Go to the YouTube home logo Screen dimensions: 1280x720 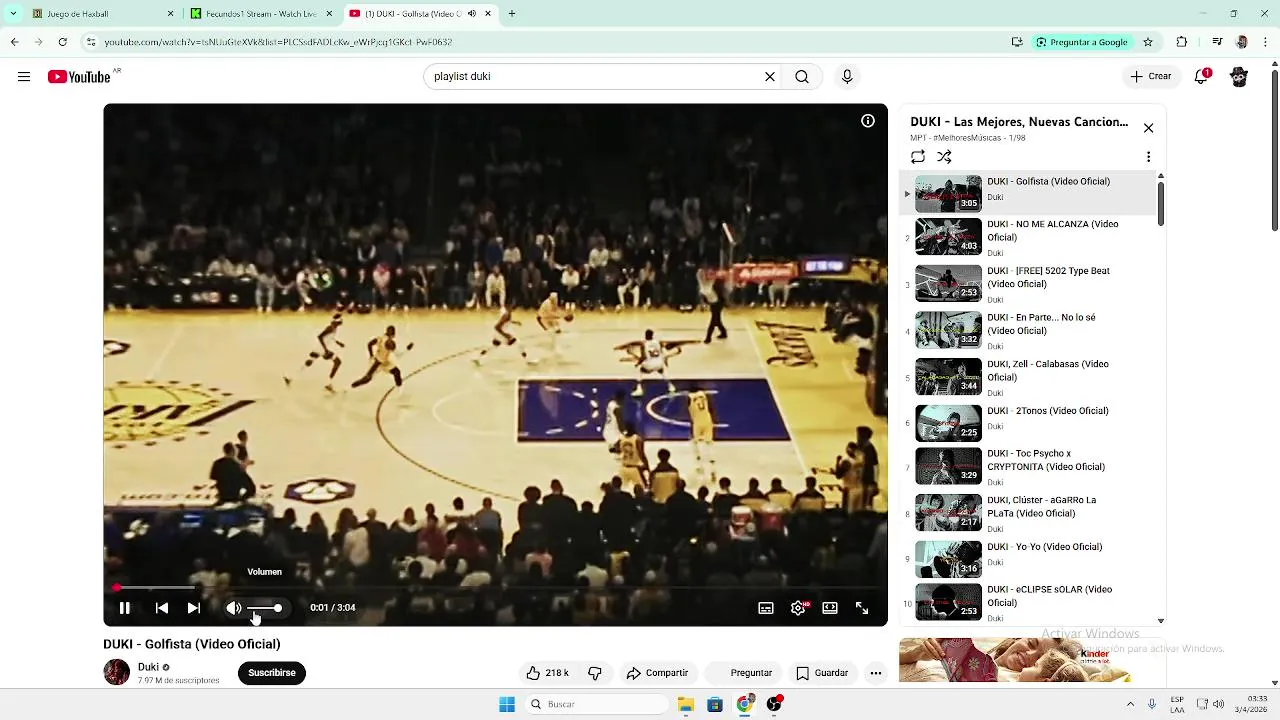tap(79, 77)
